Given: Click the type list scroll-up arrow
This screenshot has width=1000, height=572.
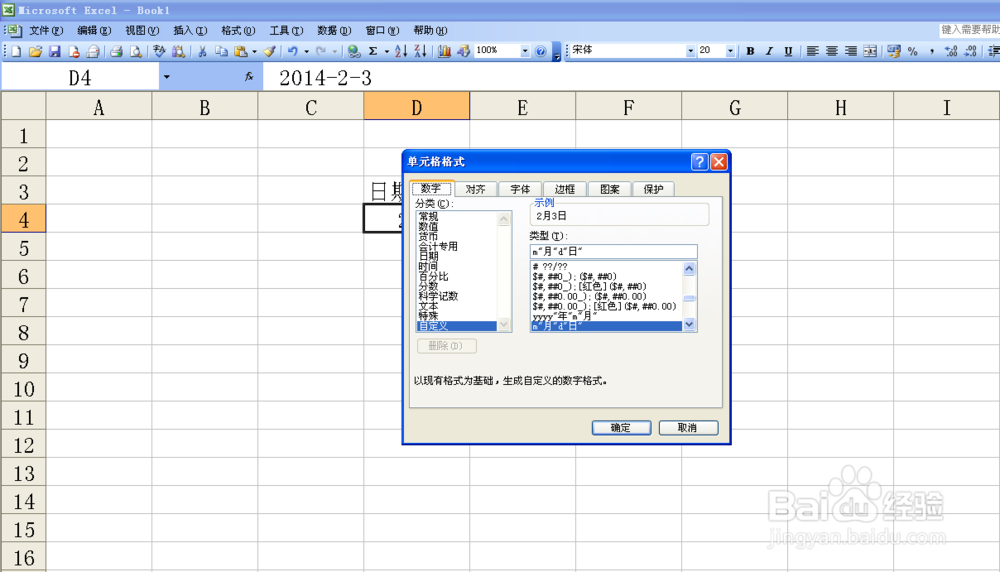Looking at the screenshot, I should click(689, 268).
